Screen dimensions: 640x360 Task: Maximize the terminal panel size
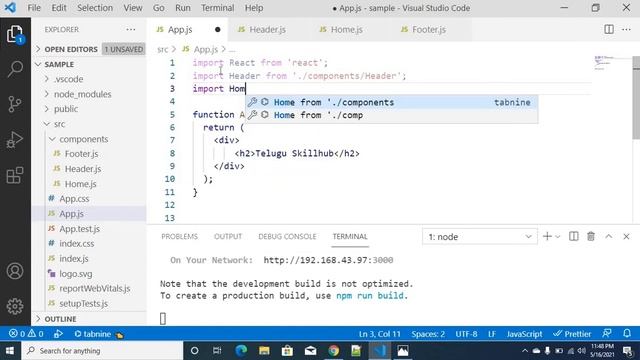[609, 236]
